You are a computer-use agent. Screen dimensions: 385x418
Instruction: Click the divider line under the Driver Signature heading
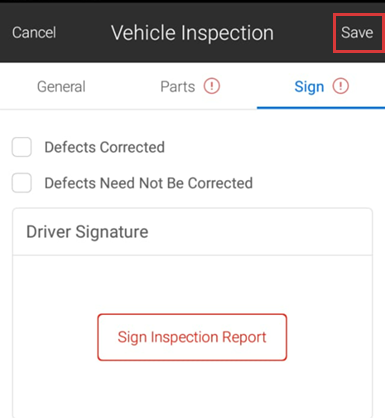192,256
